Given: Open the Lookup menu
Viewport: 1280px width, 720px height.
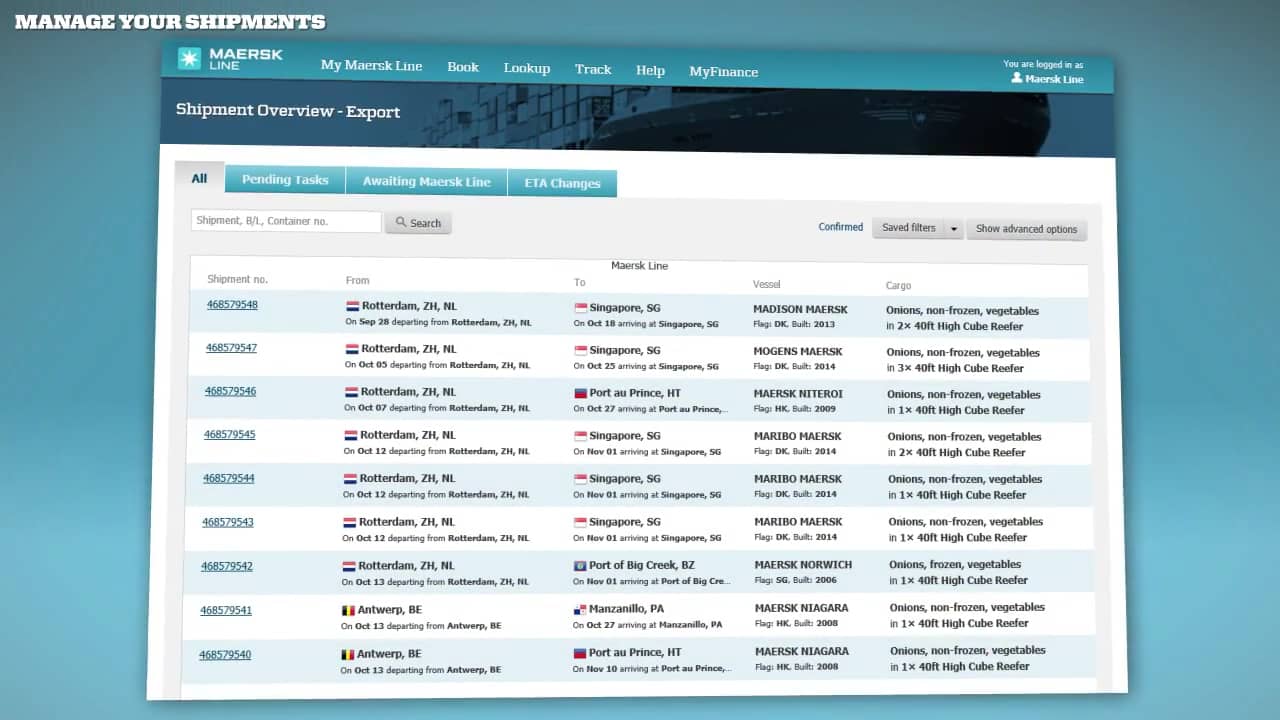Looking at the screenshot, I should click(x=527, y=68).
